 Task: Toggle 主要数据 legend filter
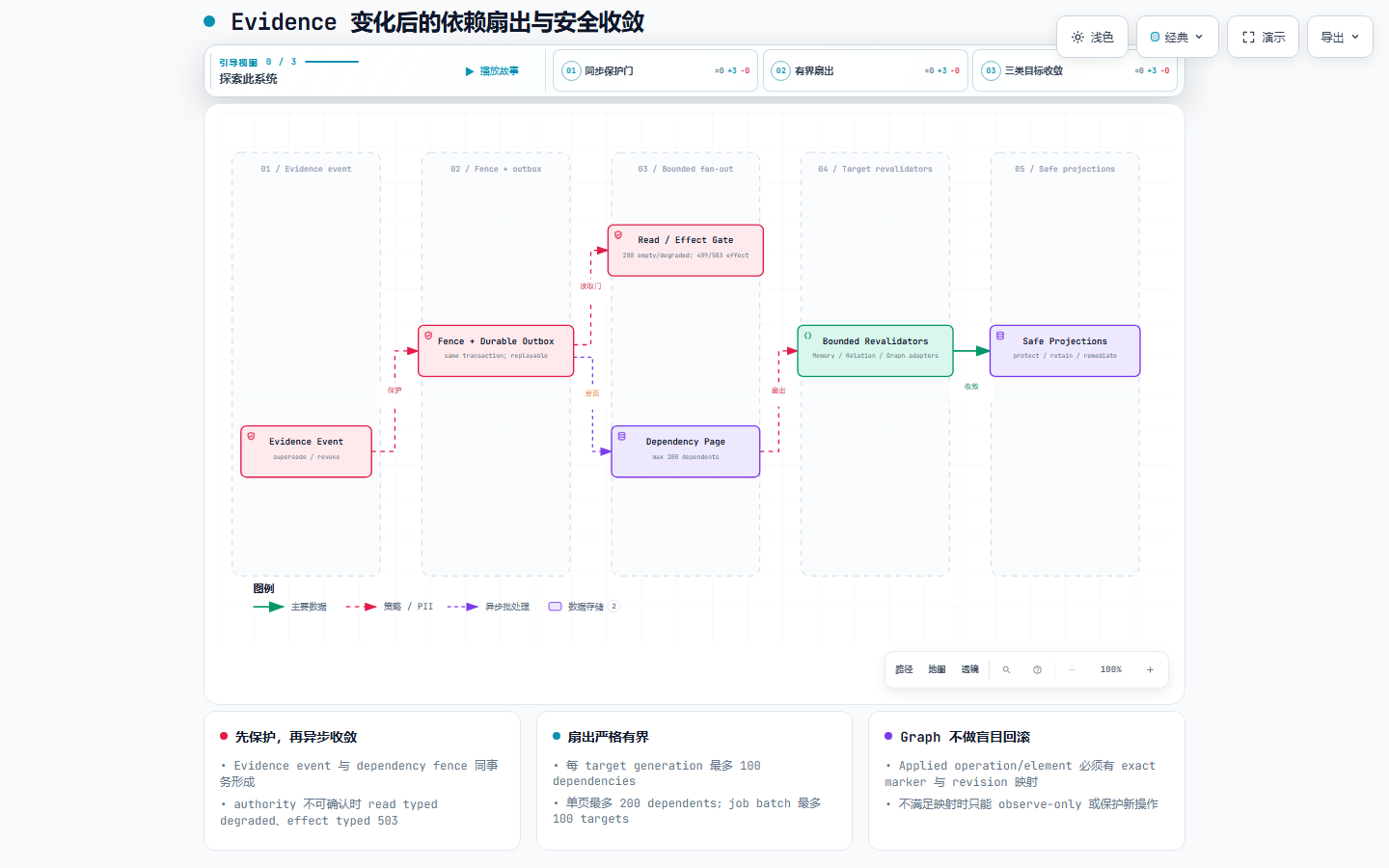pos(289,607)
